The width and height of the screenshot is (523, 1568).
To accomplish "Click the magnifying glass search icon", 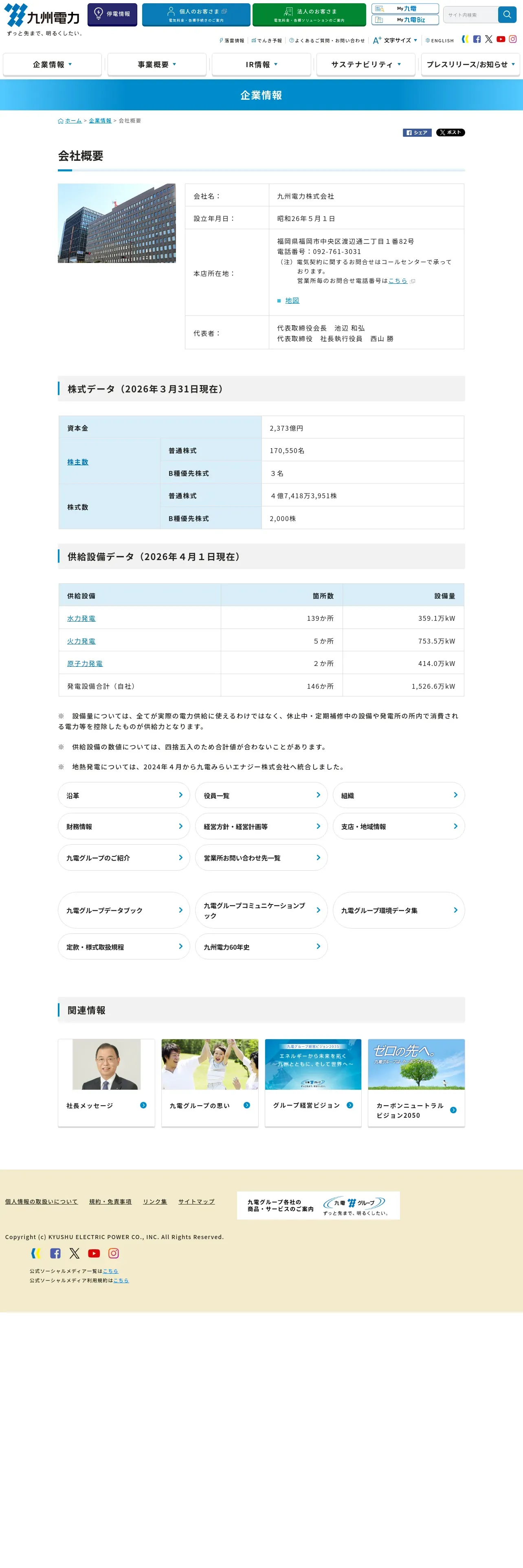I will tap(507, 15).
